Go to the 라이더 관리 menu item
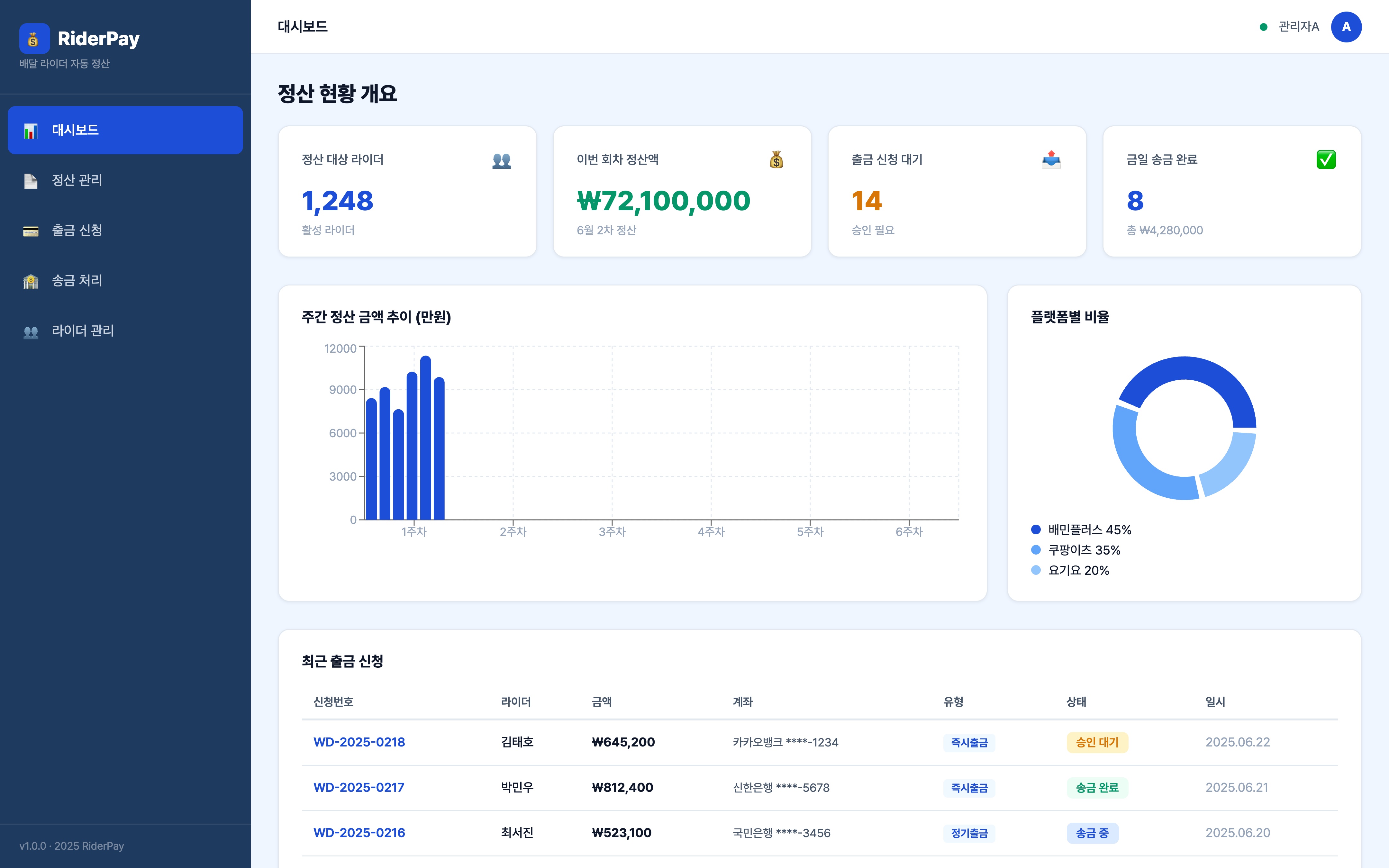This screenshot has width=1389, height=868. [83, 331]
